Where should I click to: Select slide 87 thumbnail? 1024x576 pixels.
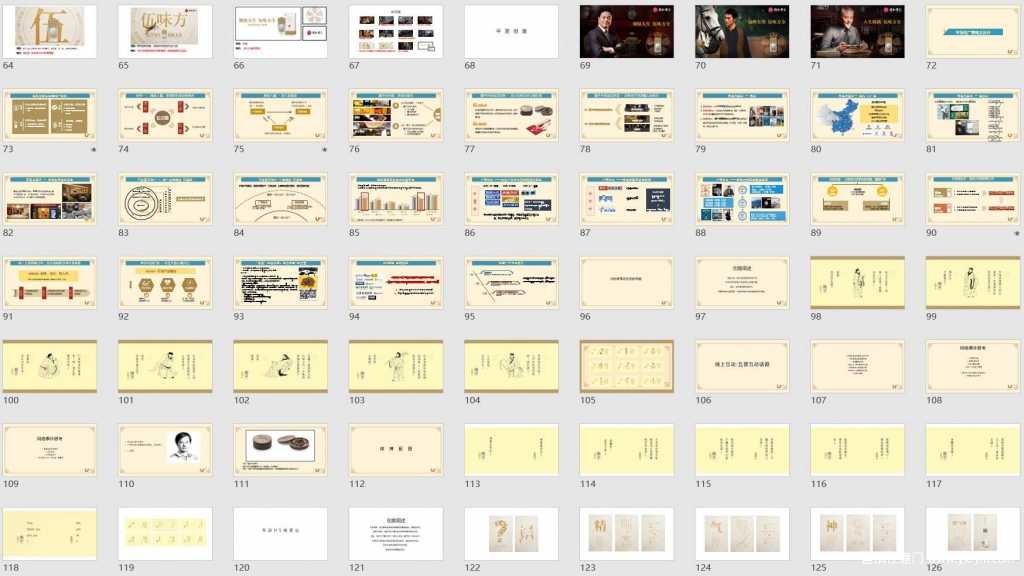(x=627, y=199)
